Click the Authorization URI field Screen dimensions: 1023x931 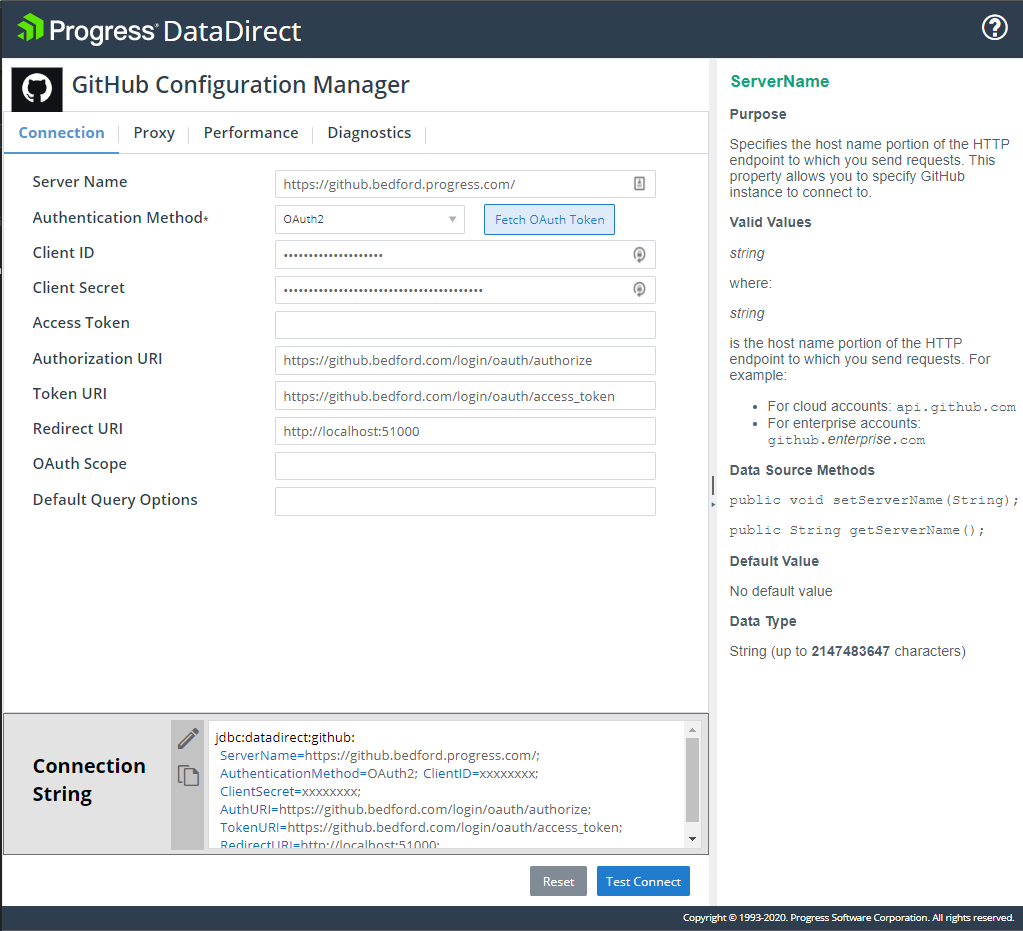(x=465, y=360)
